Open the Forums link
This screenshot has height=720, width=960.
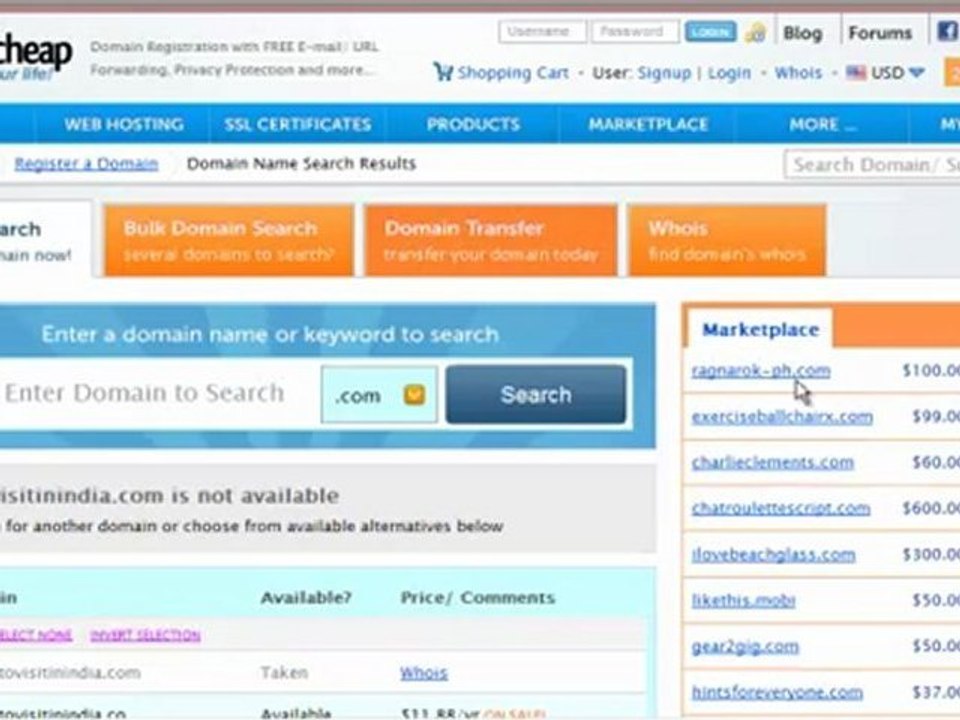click(880, 33)
